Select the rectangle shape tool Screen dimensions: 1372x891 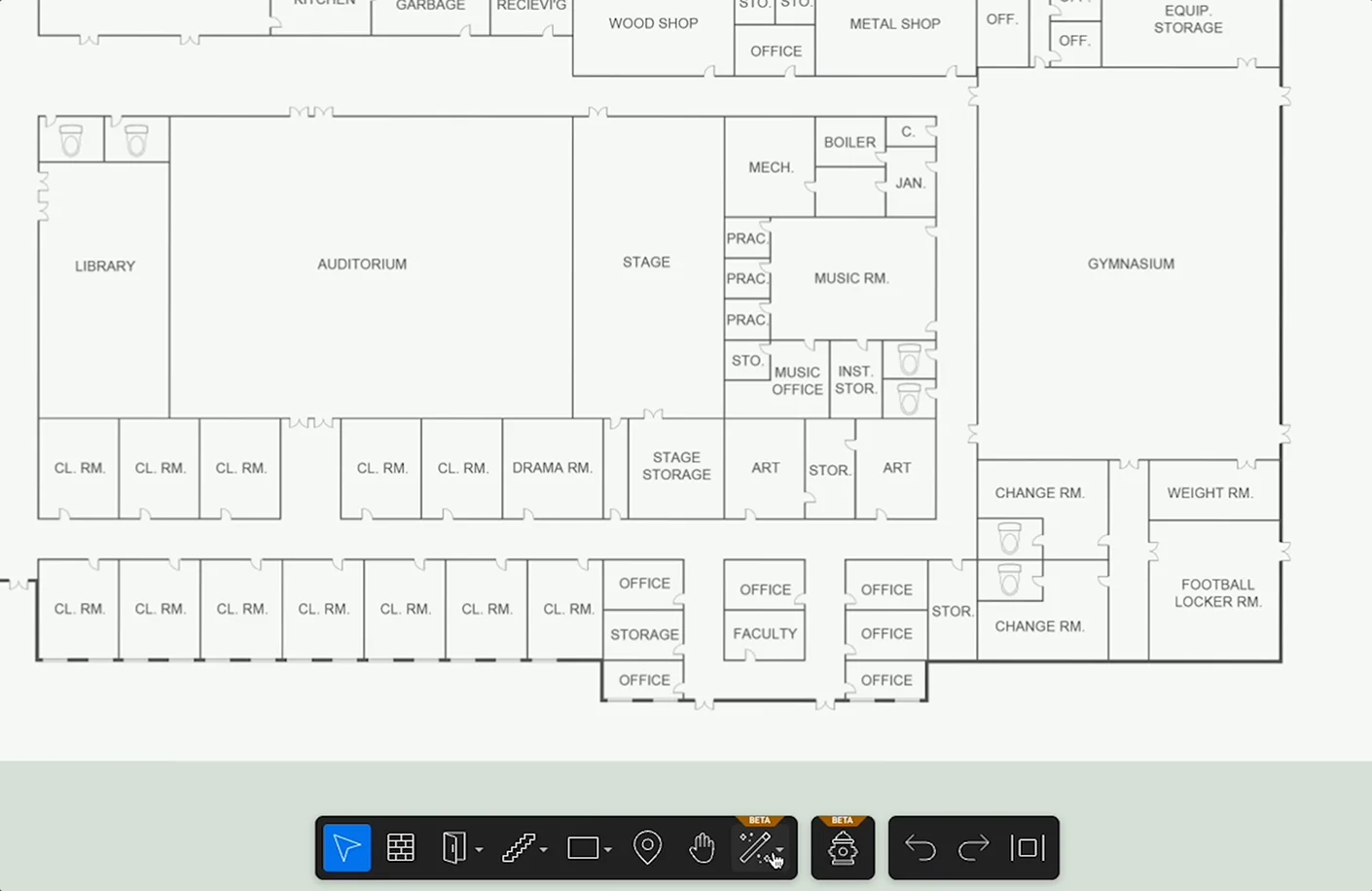[583, 848]
